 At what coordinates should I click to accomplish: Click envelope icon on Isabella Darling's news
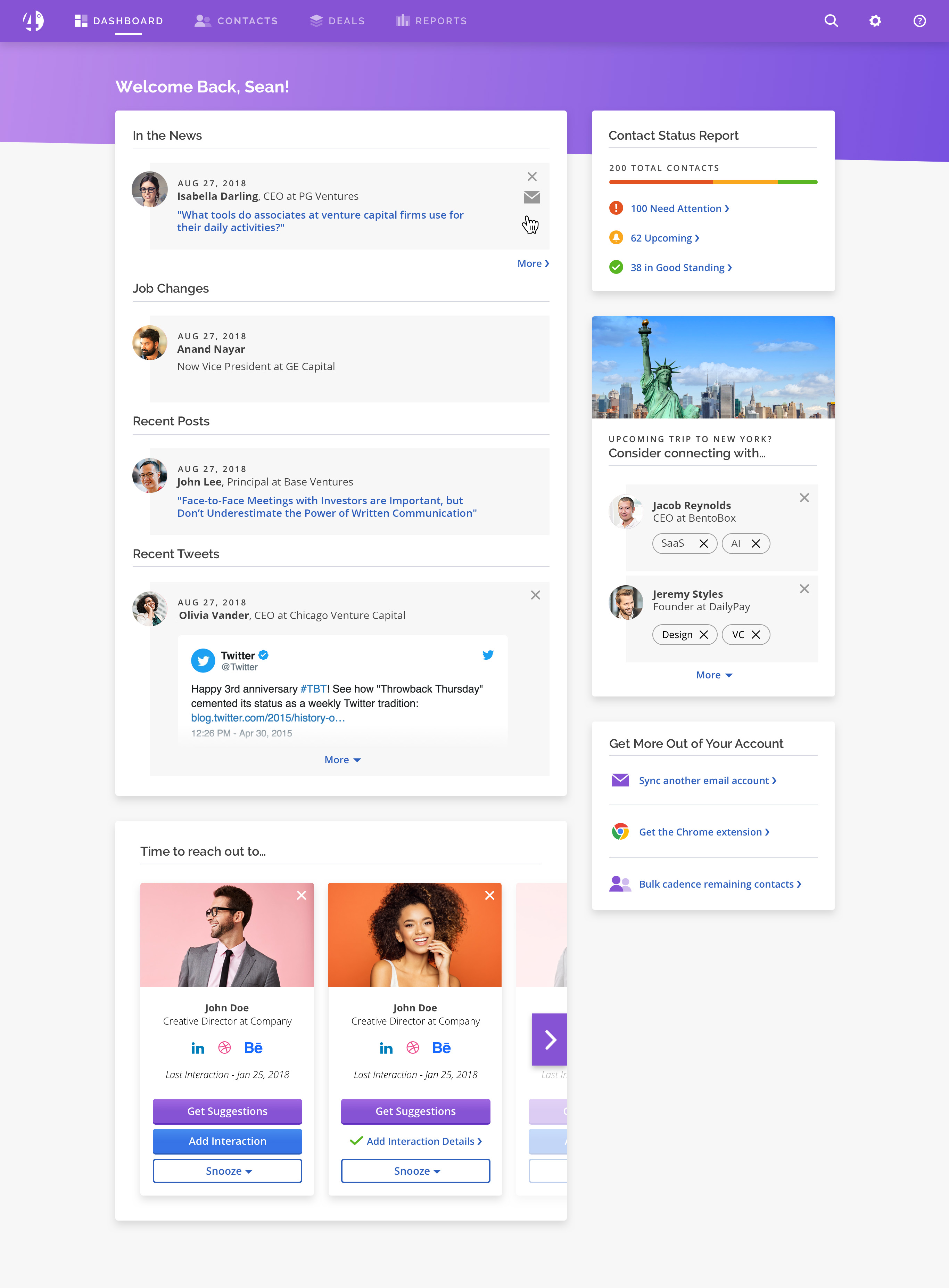[x=531, y=197]
